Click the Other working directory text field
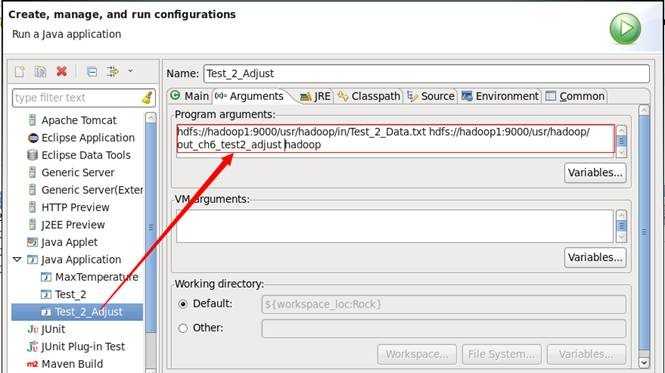This screenshot has height=373, width=665. [444, 328]
